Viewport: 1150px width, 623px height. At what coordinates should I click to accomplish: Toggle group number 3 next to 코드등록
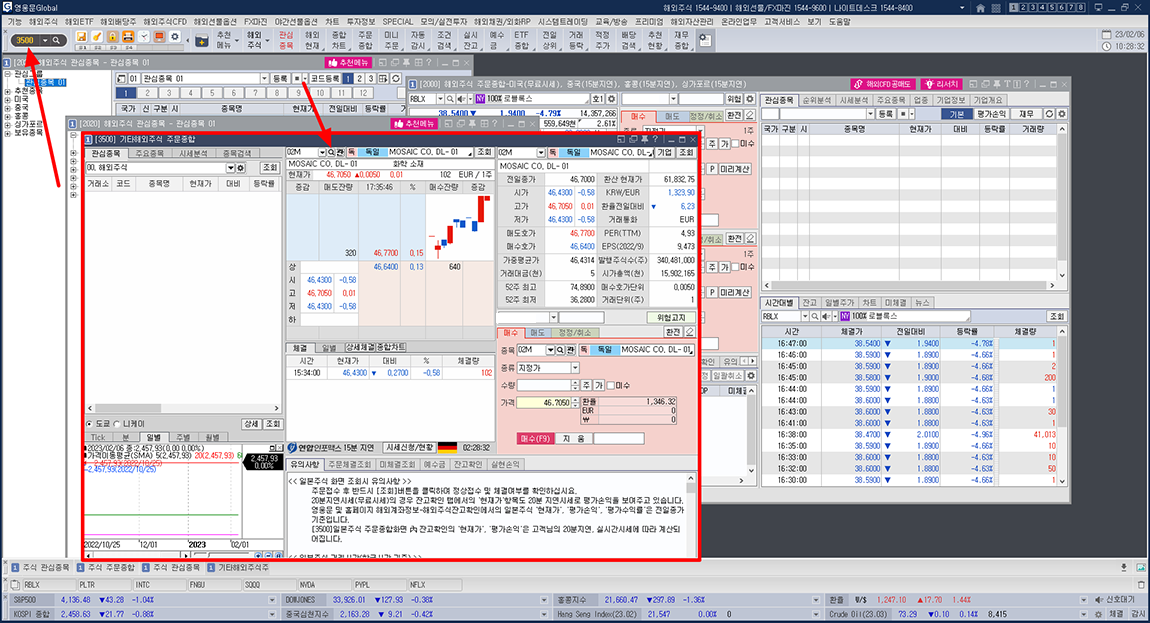point(370,79)
